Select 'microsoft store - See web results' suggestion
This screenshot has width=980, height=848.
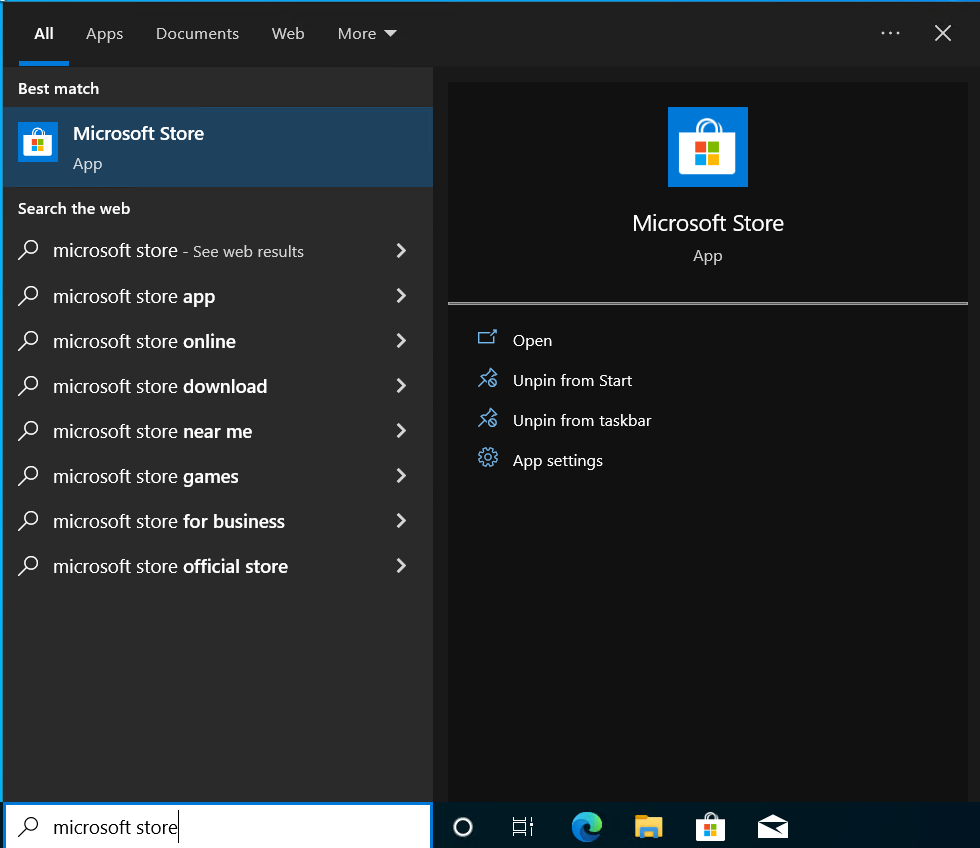click(218, 251)
